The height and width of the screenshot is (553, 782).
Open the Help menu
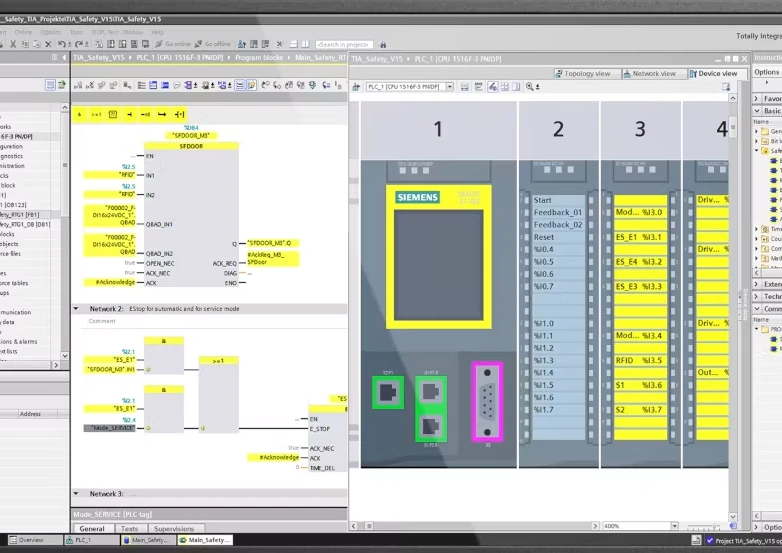157,32
